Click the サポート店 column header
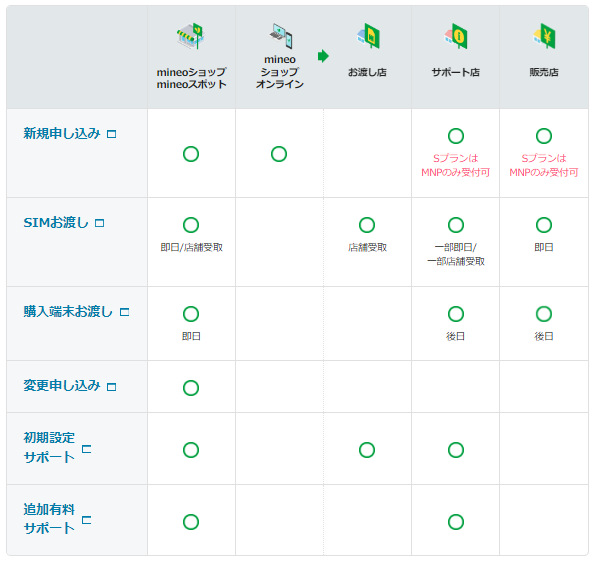 (456, 72)
